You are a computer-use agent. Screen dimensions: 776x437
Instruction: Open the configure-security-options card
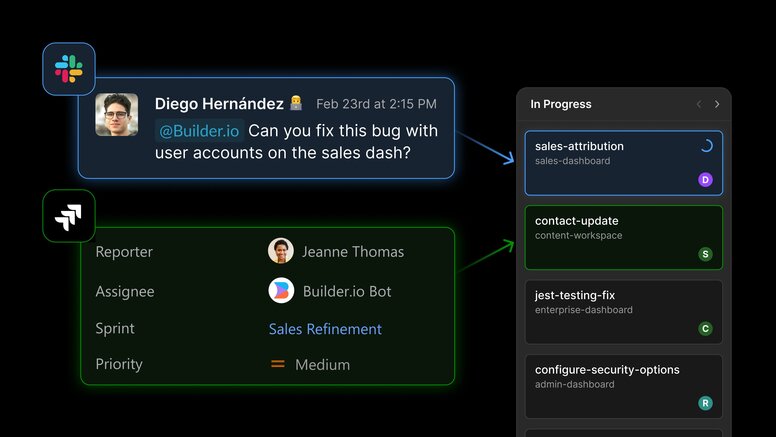tap(624, 386)
